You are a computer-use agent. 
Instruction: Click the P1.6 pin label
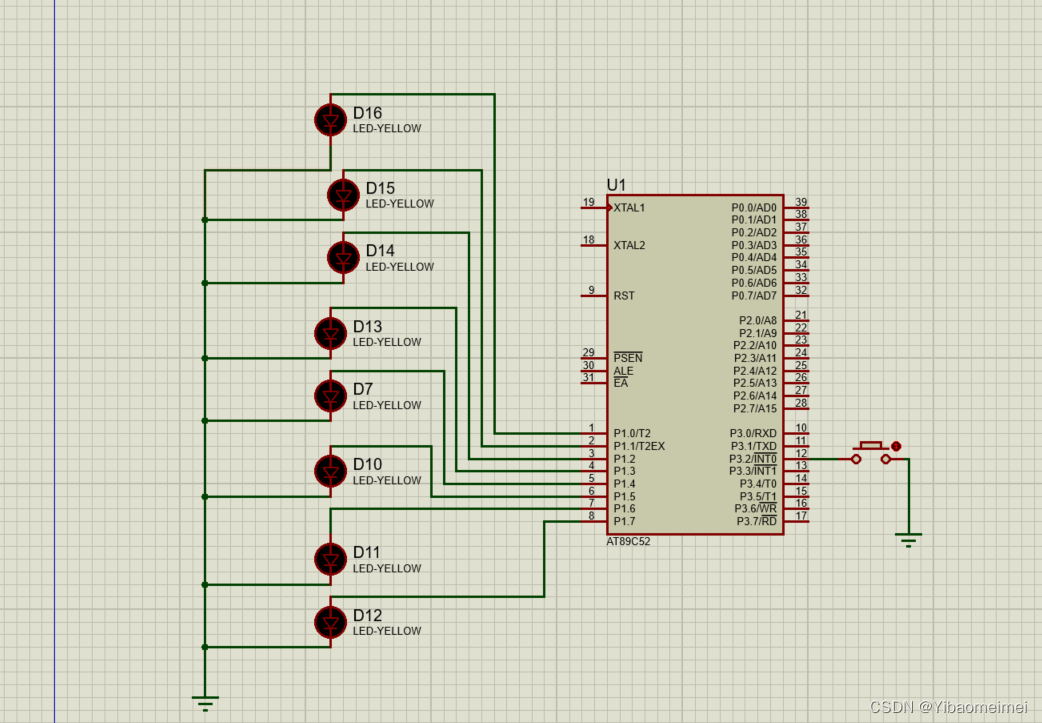point(624,508)
